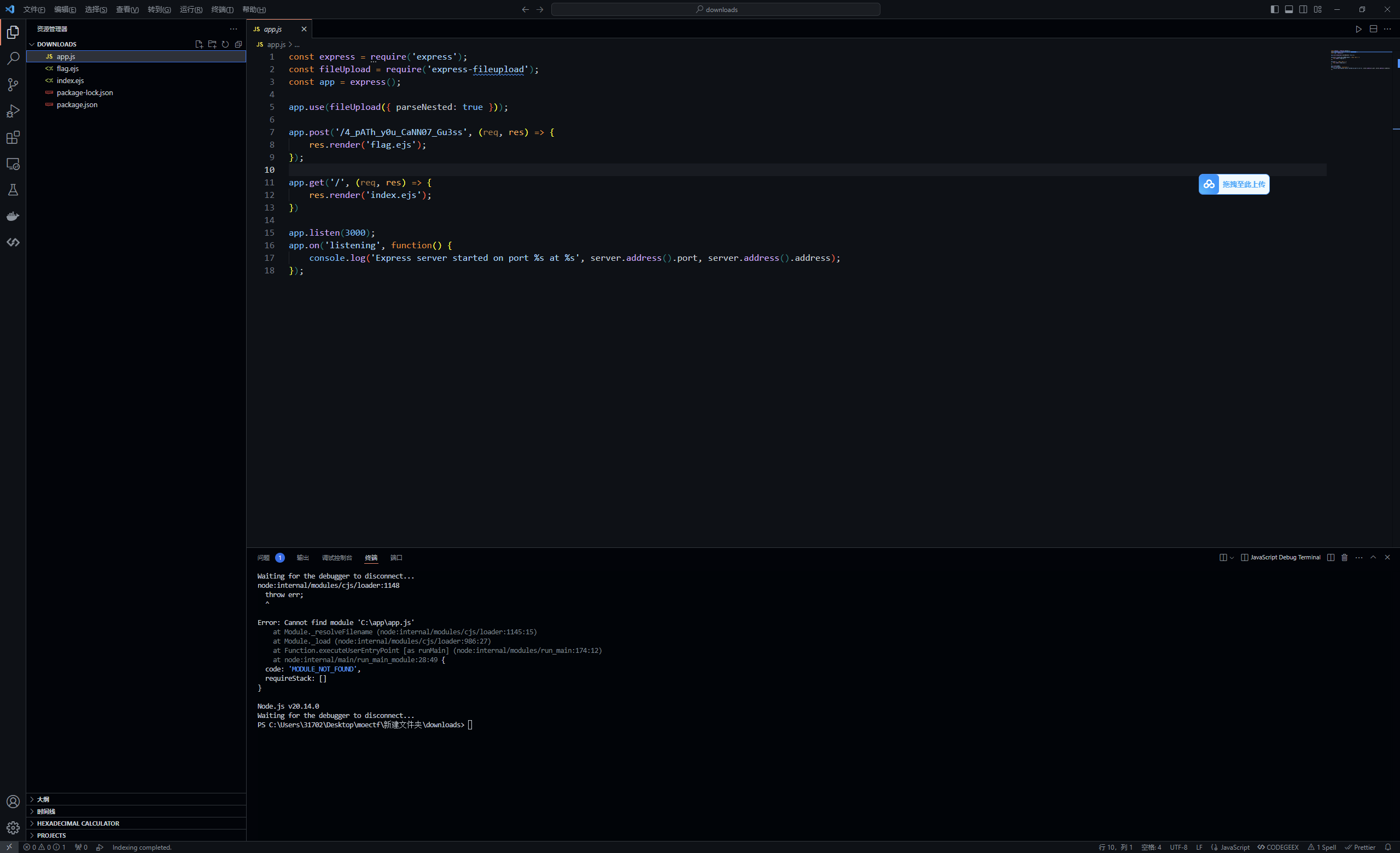Toggle the primary side bar

[1274, 10]
